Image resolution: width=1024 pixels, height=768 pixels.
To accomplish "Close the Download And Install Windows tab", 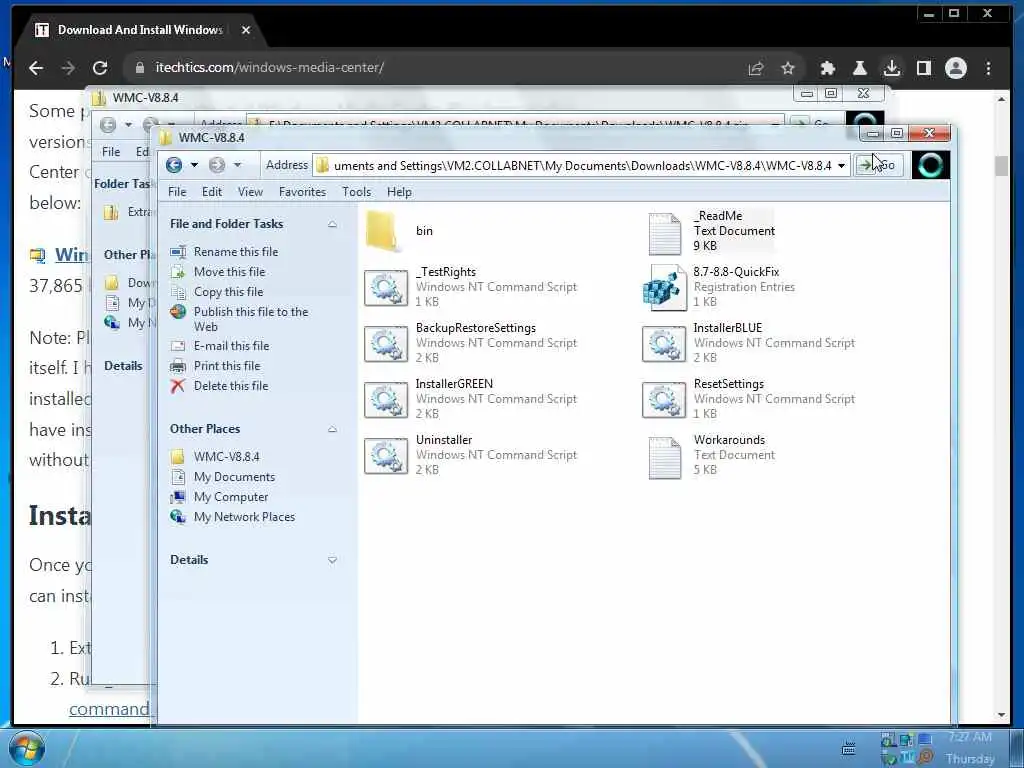I will point(246,30).
